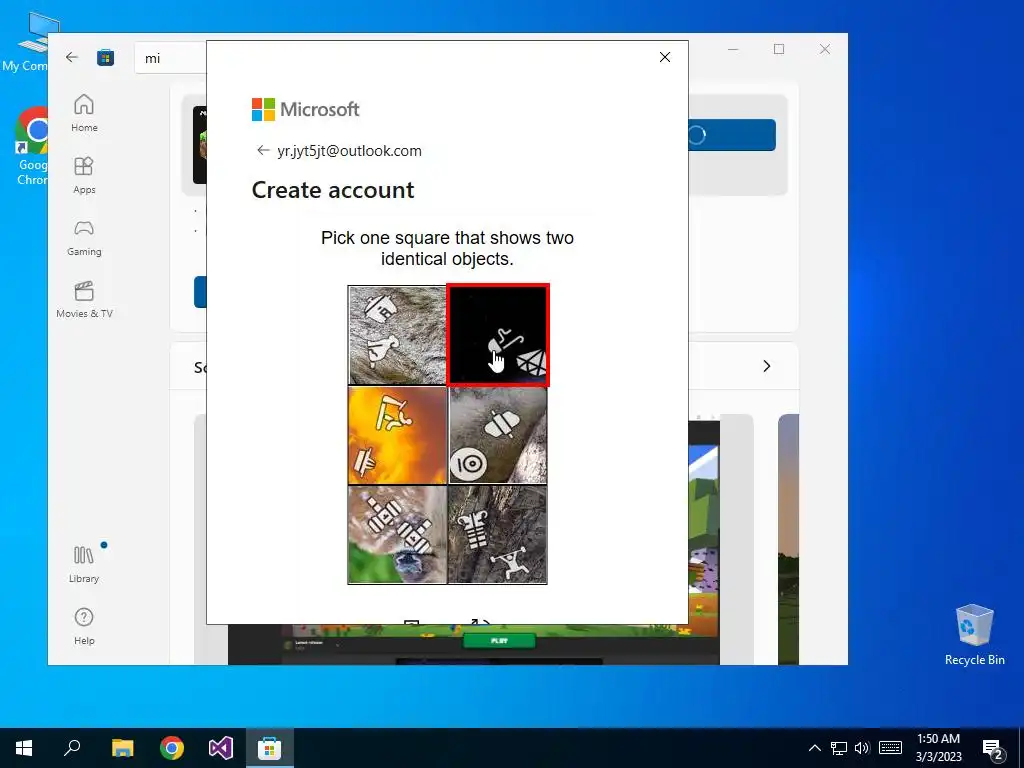Open taskbar Search
This screenshot has height=768, width=1024.
coord(72,748)
